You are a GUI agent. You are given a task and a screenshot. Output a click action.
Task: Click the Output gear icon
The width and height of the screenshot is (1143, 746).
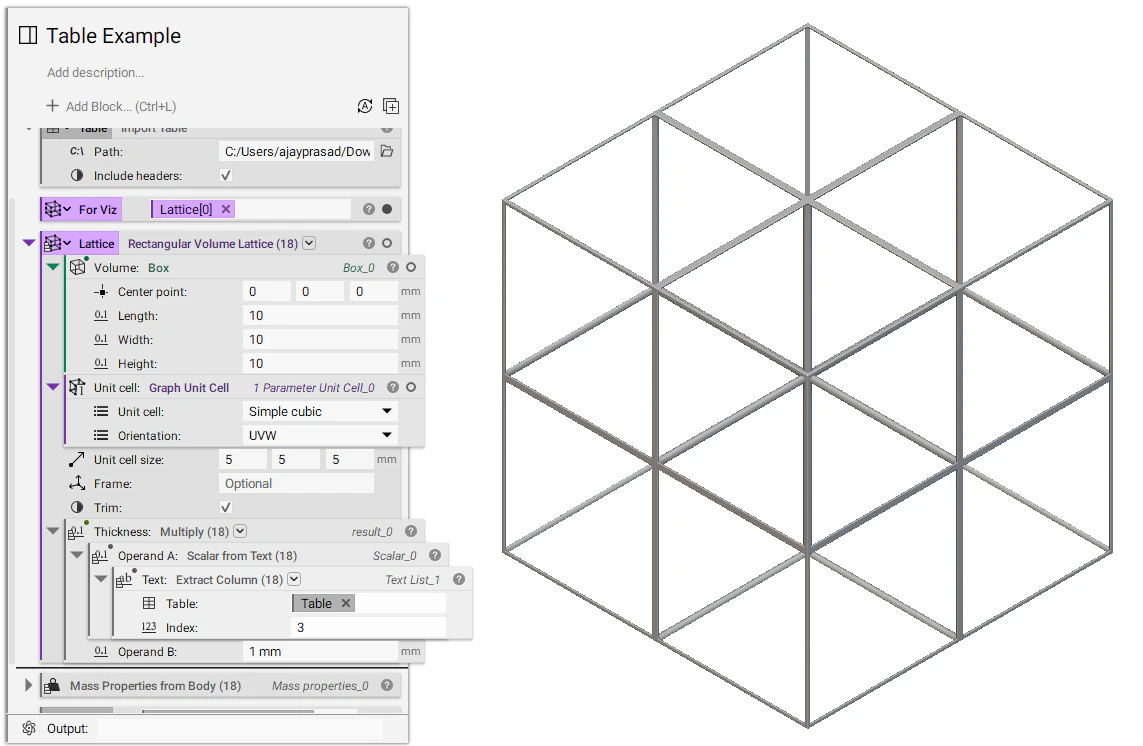29,728
